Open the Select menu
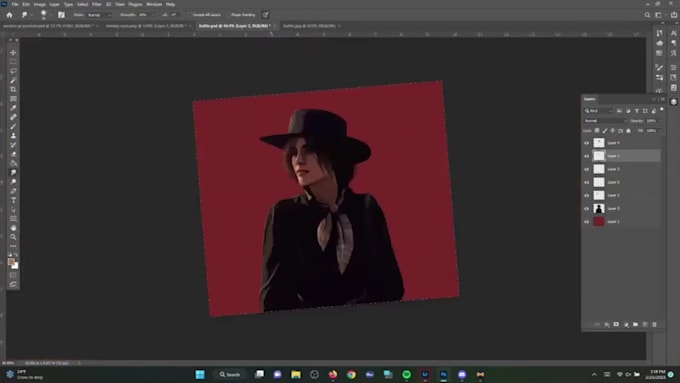The image size is (680, 383). click(82, 4)
